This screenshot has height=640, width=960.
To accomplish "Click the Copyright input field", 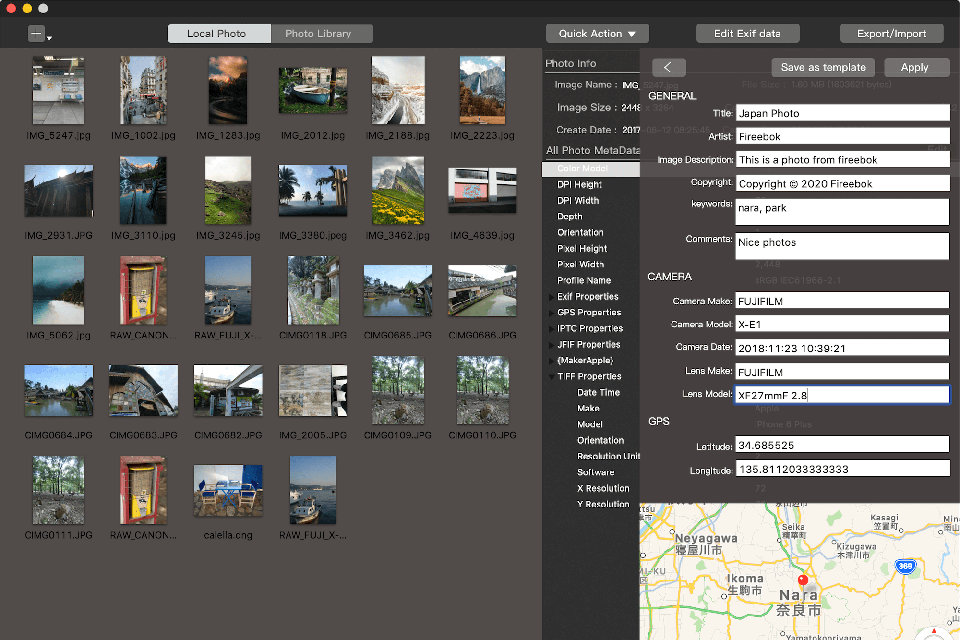I will pos(842,183).
